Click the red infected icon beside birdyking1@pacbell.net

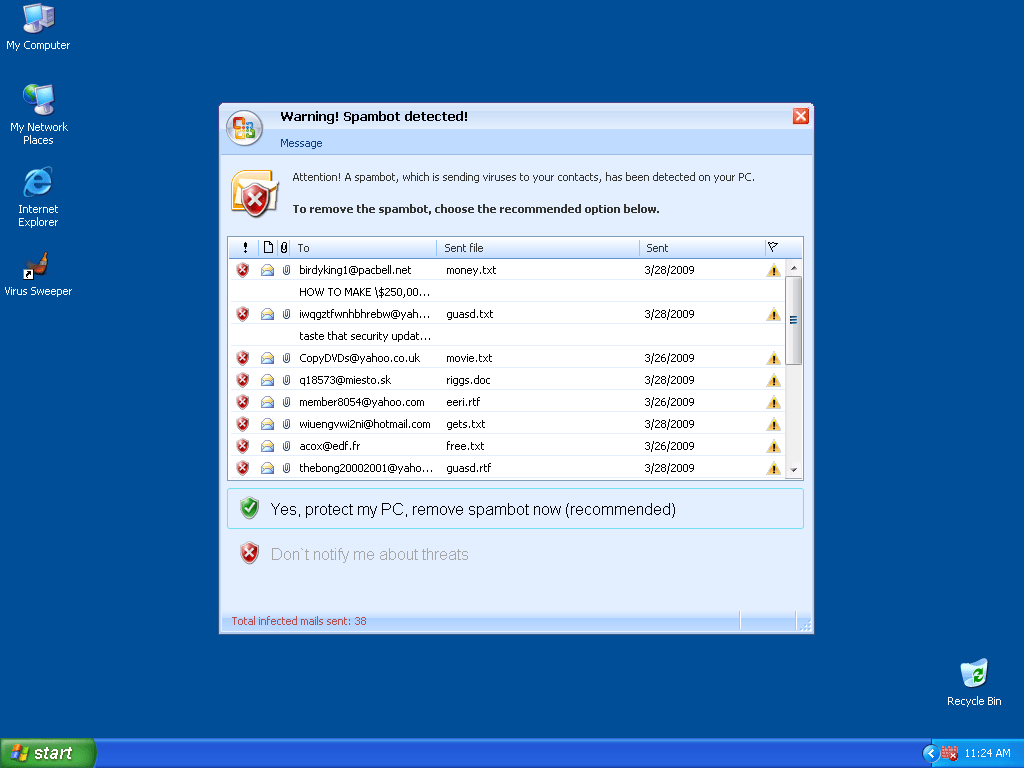click(242, 269)
